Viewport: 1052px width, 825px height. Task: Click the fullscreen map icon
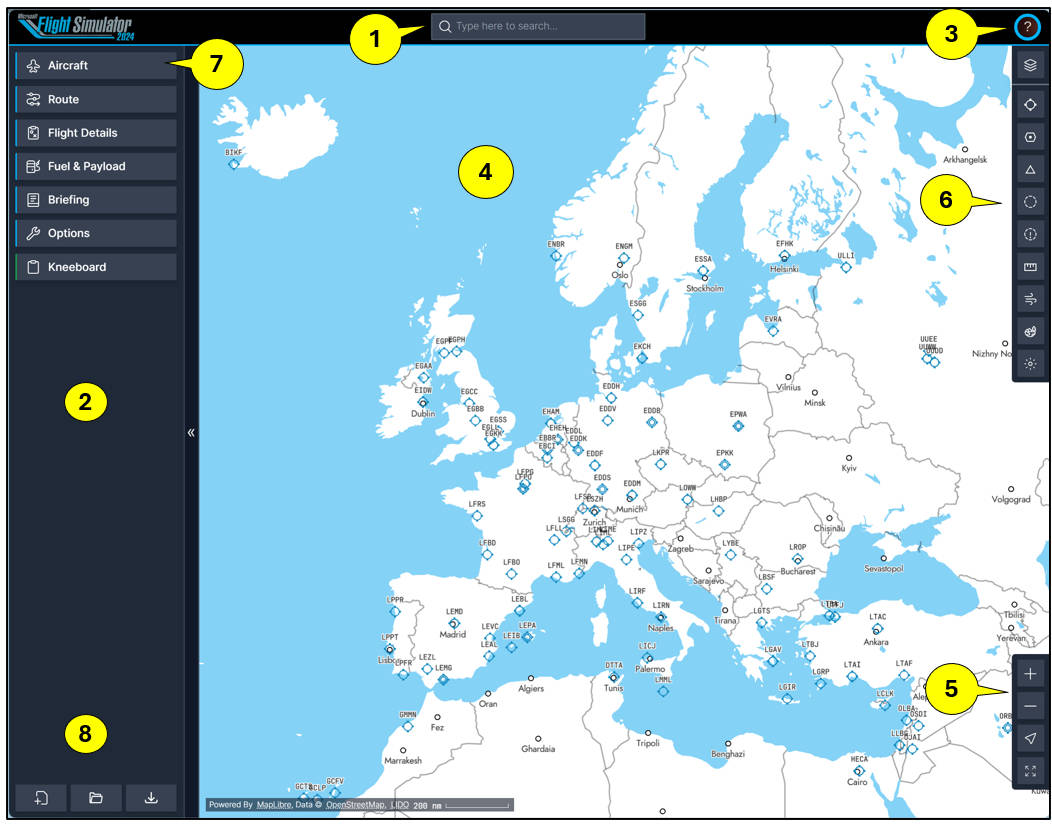tap(1030, 772)
